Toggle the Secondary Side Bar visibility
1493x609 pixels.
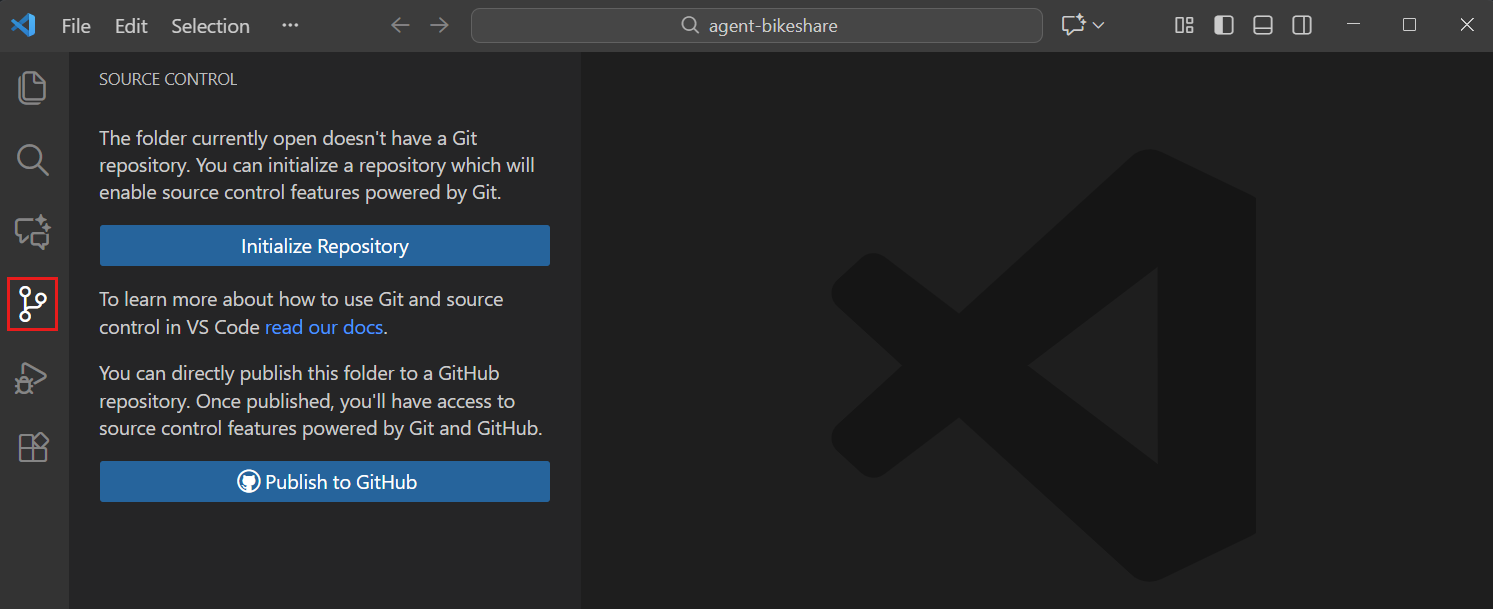[x=1301, y=25]
